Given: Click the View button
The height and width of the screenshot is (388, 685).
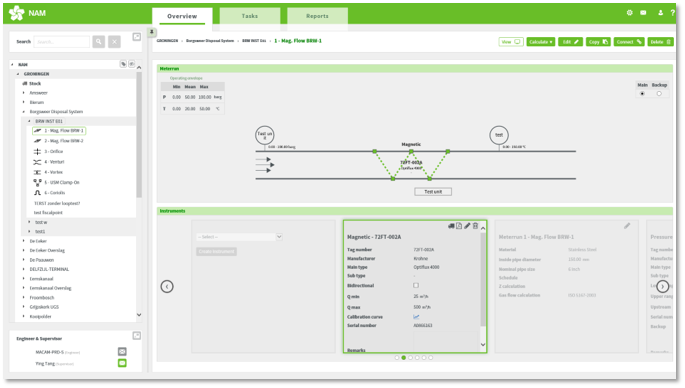Looking at the screenshot, I should pos(511,42).
